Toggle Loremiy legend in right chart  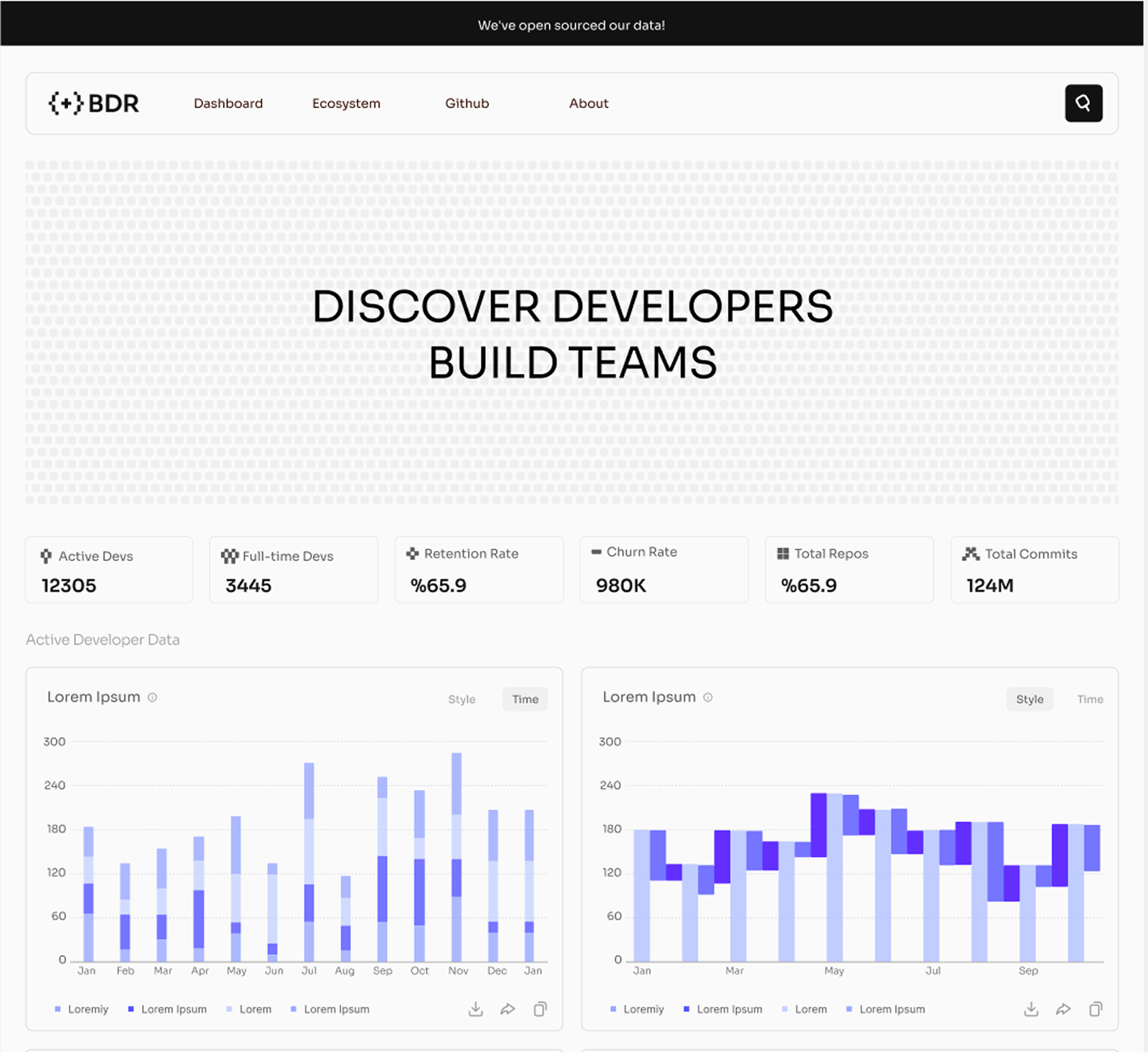[636, 1009]
